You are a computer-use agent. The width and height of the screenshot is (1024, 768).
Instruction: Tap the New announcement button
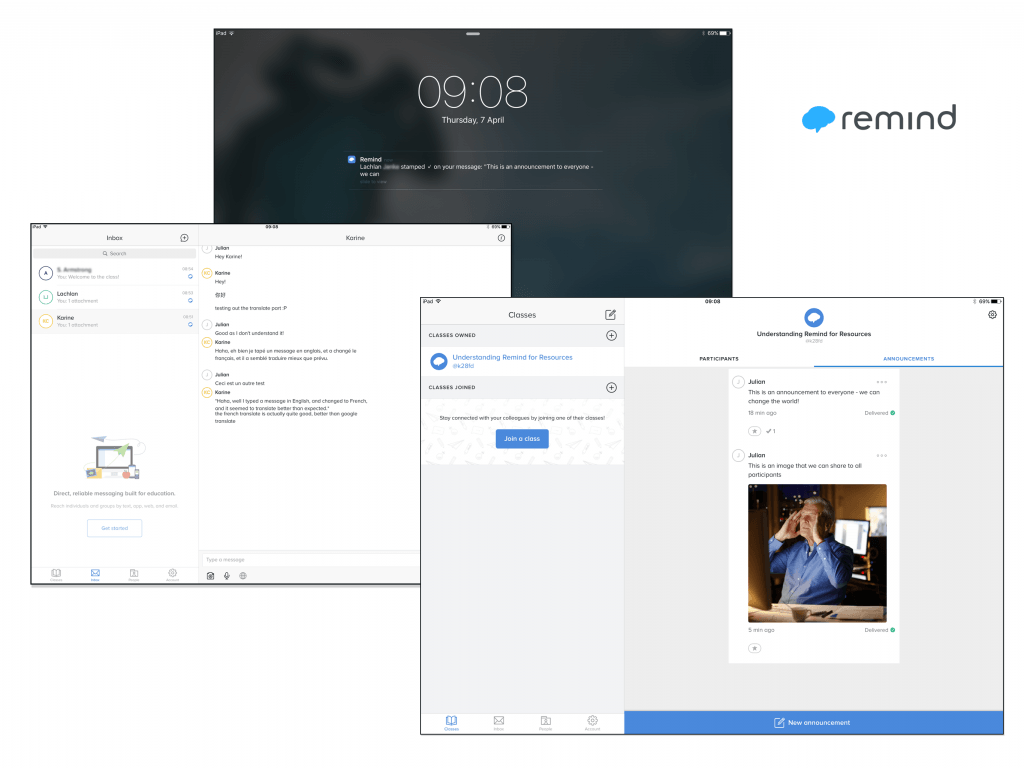tap(812, 722)
